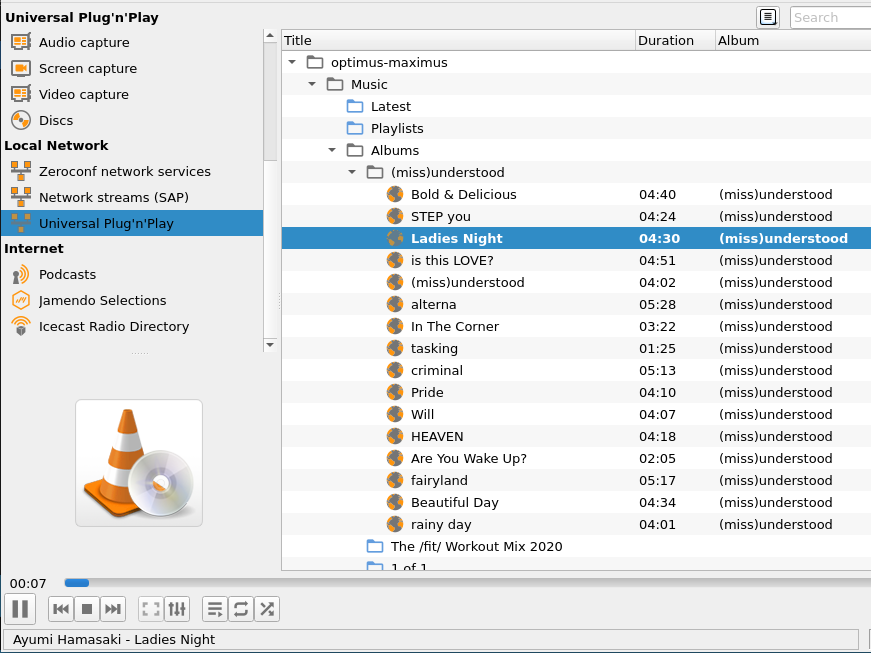Open Podcasts in the sidebar

click(x=67, y=274)
